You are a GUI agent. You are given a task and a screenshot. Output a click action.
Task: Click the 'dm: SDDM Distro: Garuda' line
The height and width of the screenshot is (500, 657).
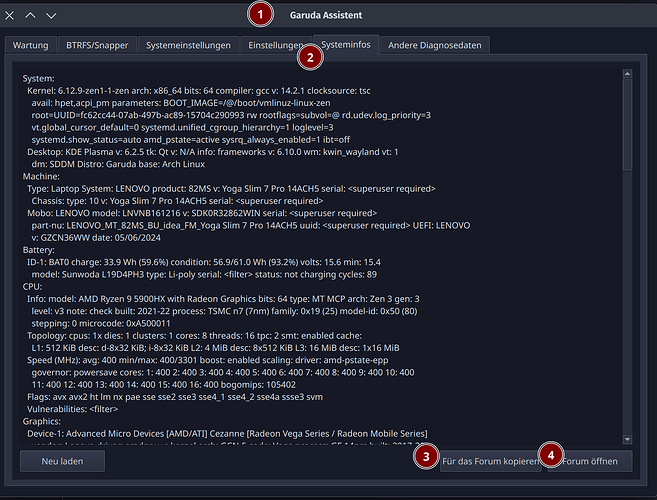[x=118, y=164]
